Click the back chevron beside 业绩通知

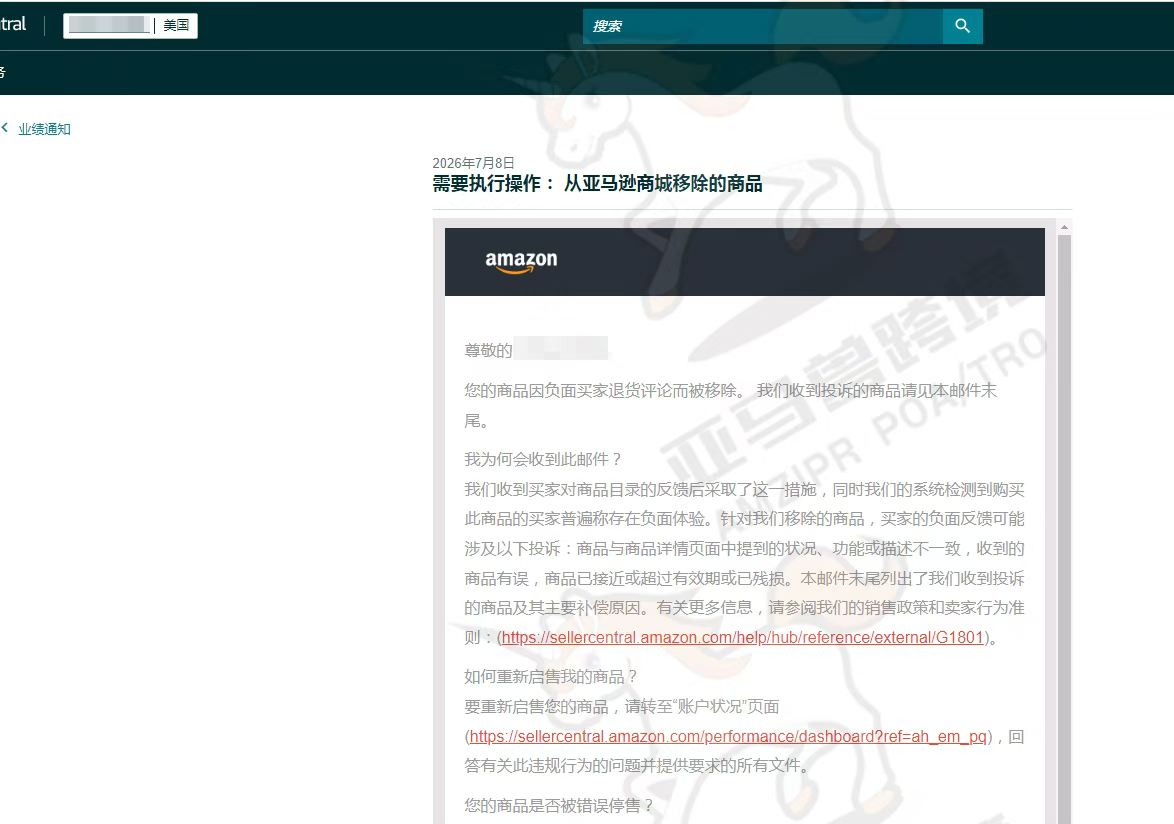tap(4, 128)
